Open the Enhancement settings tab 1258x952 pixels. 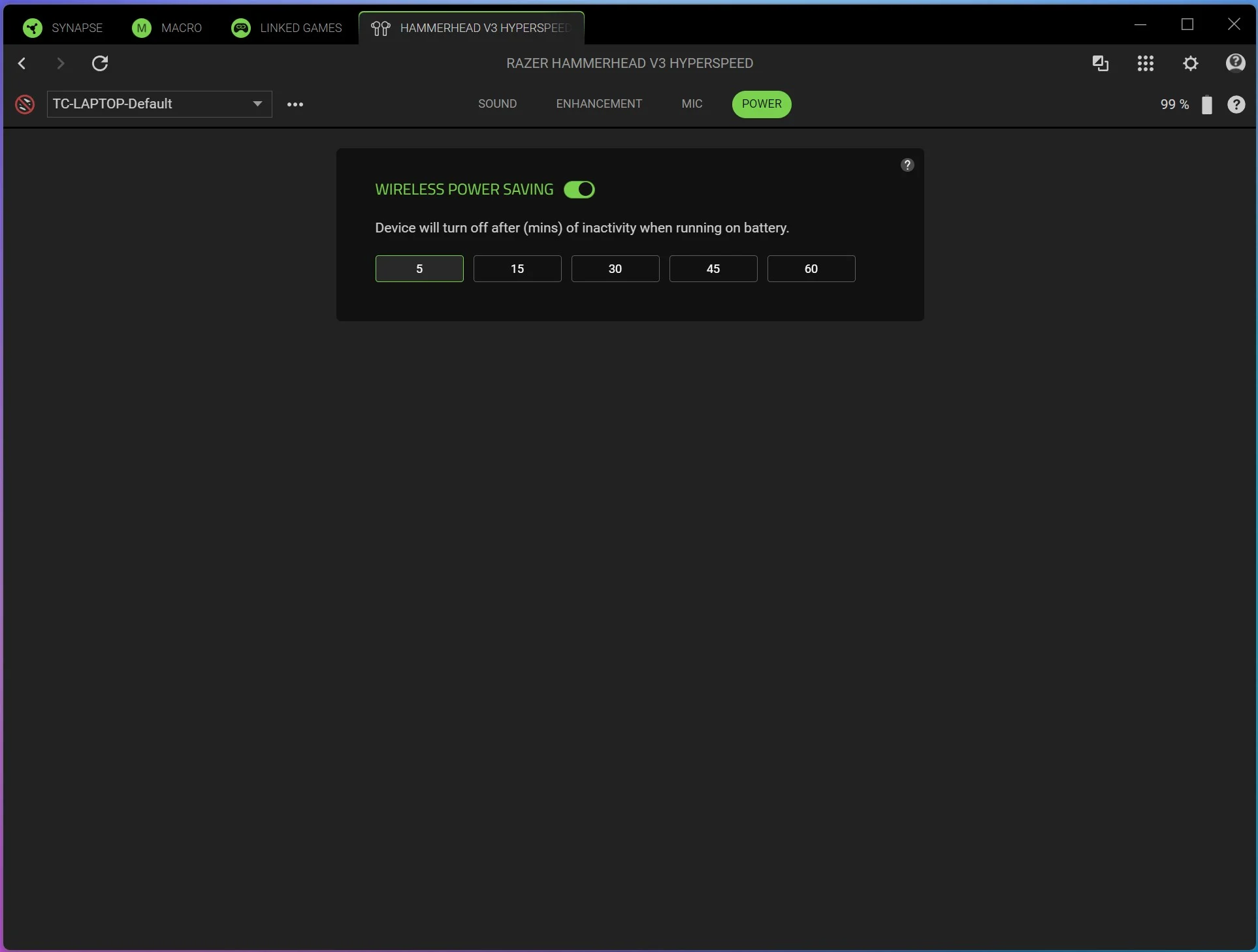click(599, 104)
